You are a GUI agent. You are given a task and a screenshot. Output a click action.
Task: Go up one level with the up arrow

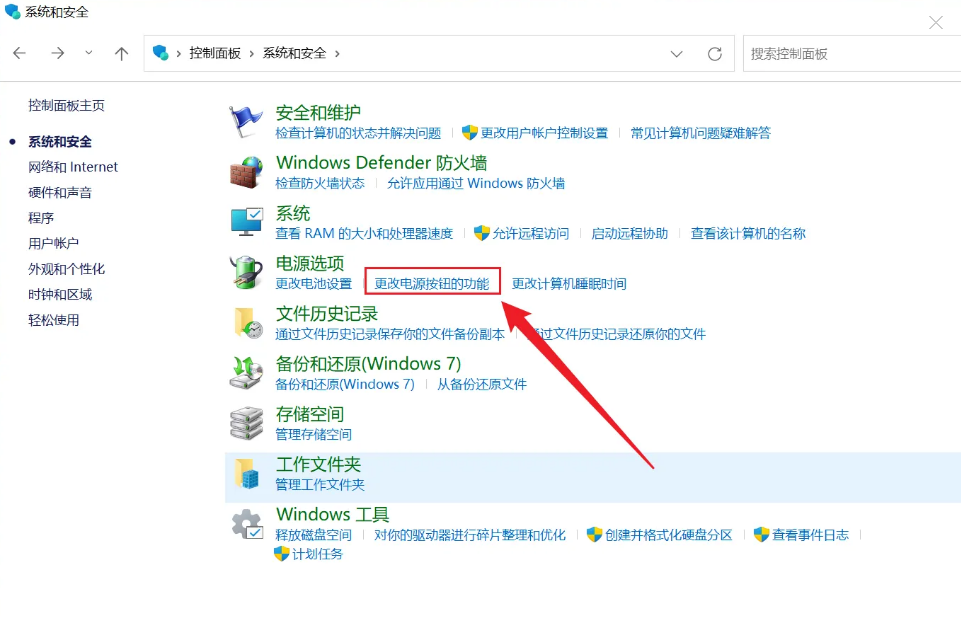click(121, 53)
